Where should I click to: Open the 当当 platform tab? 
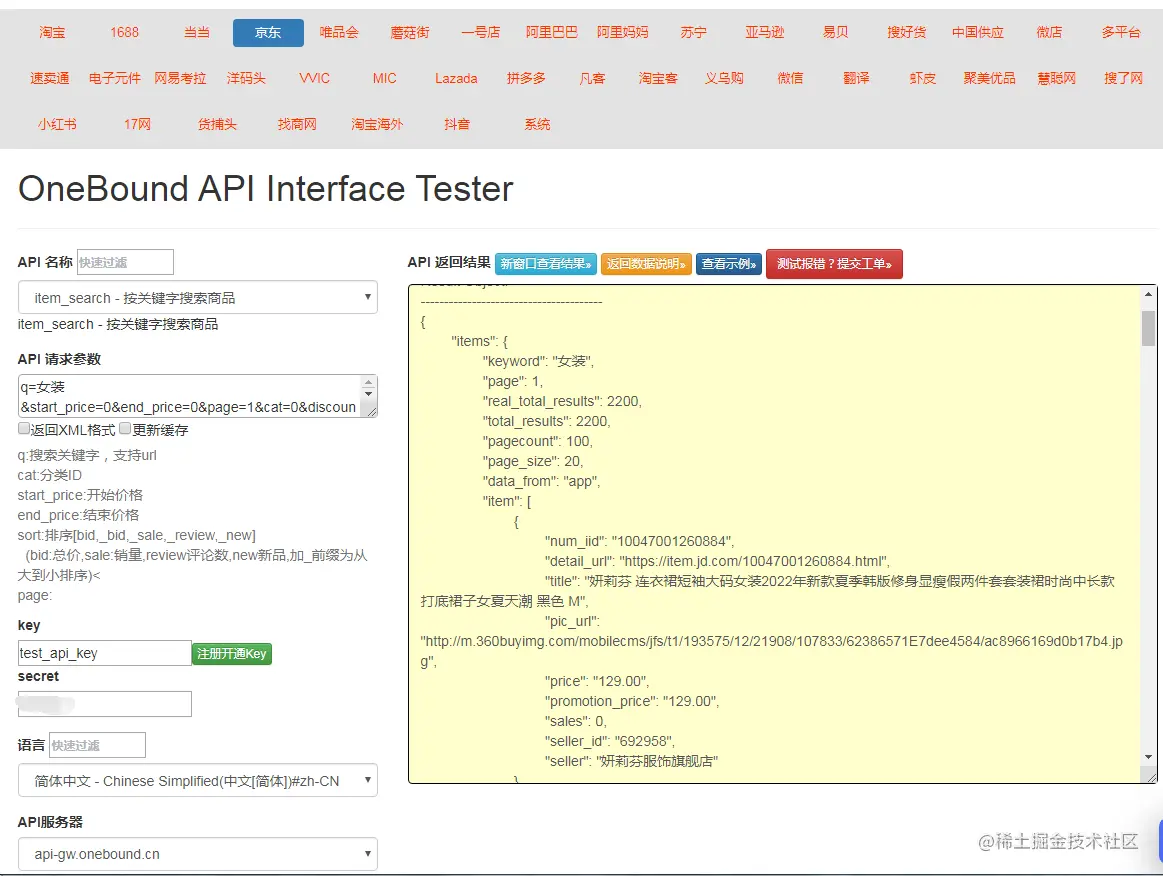tap(197, 33)
